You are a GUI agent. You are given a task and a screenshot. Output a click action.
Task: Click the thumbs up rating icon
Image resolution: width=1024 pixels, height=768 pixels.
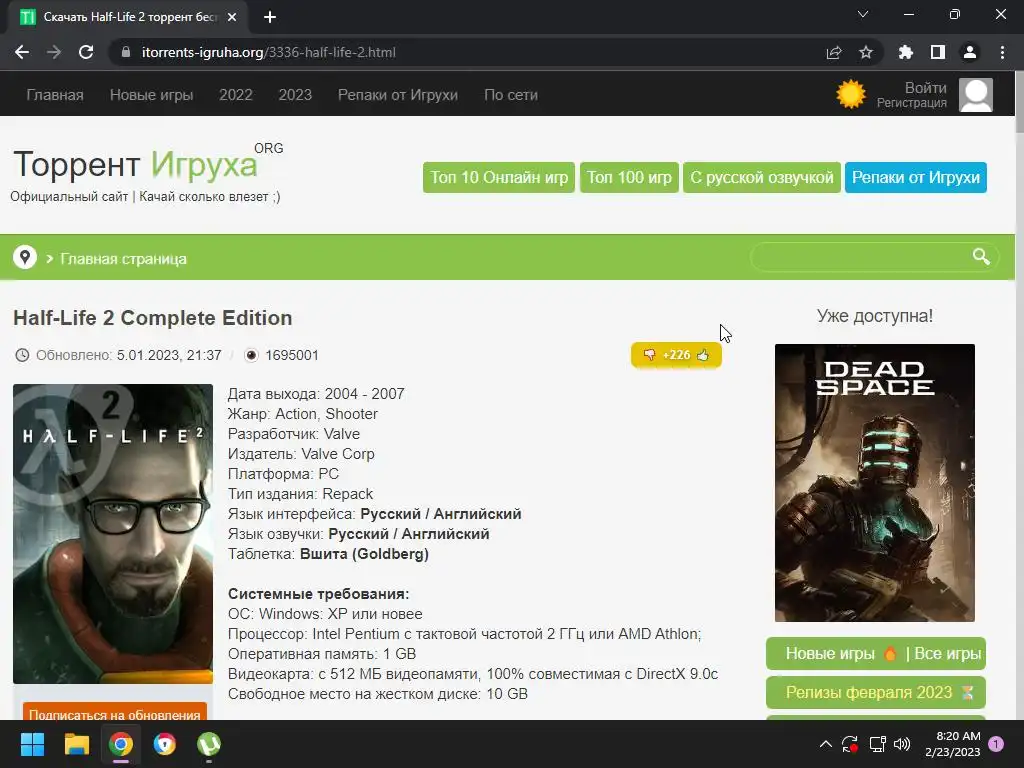coord(703,355)
